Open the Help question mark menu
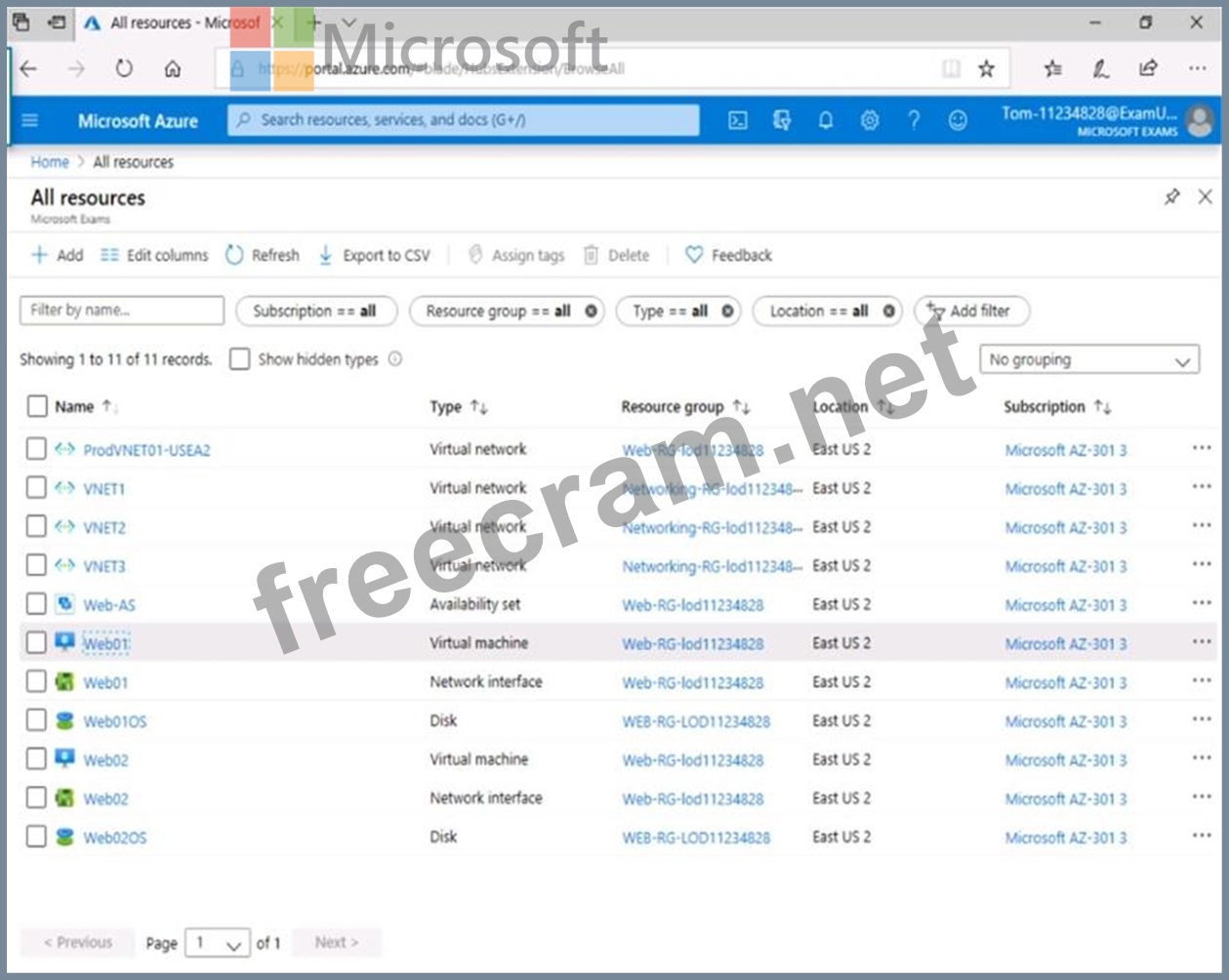The width and height of the screenshot is (1229, 980). pyautogui.click(x=914, y=120)
